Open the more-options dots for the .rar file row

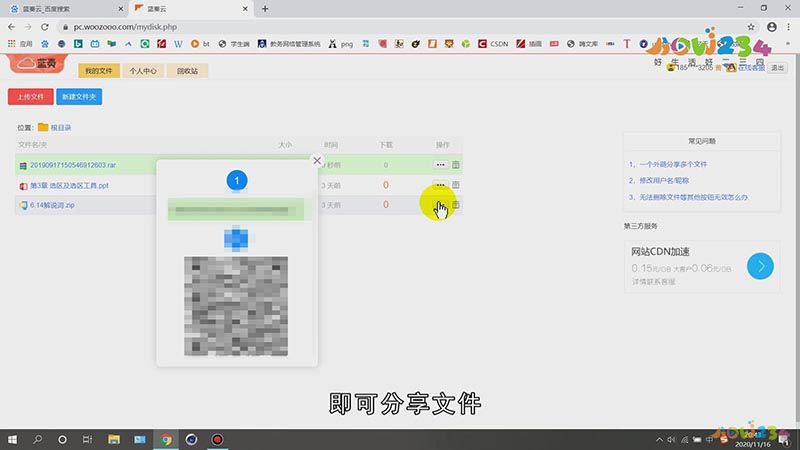[440, 165]
